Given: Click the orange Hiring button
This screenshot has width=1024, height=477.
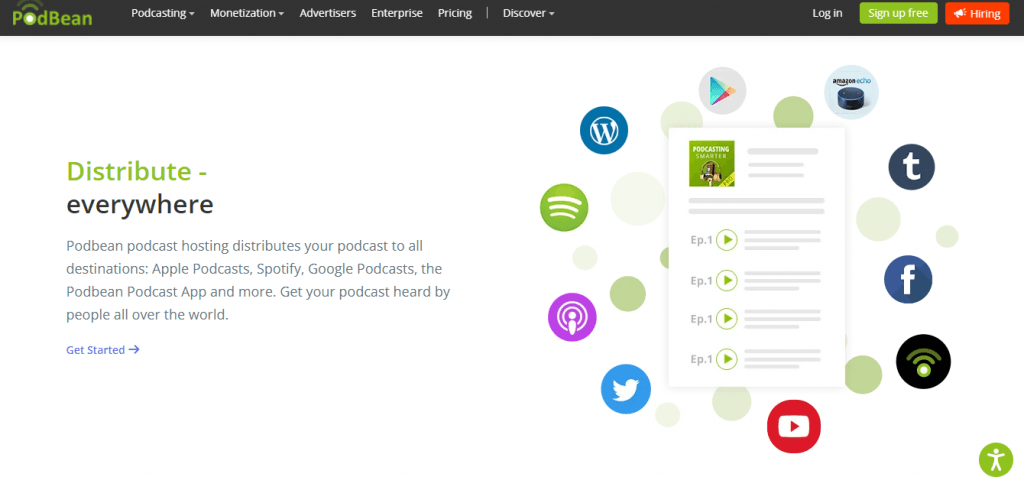Looking at the screenshot, I should point(978,13).
